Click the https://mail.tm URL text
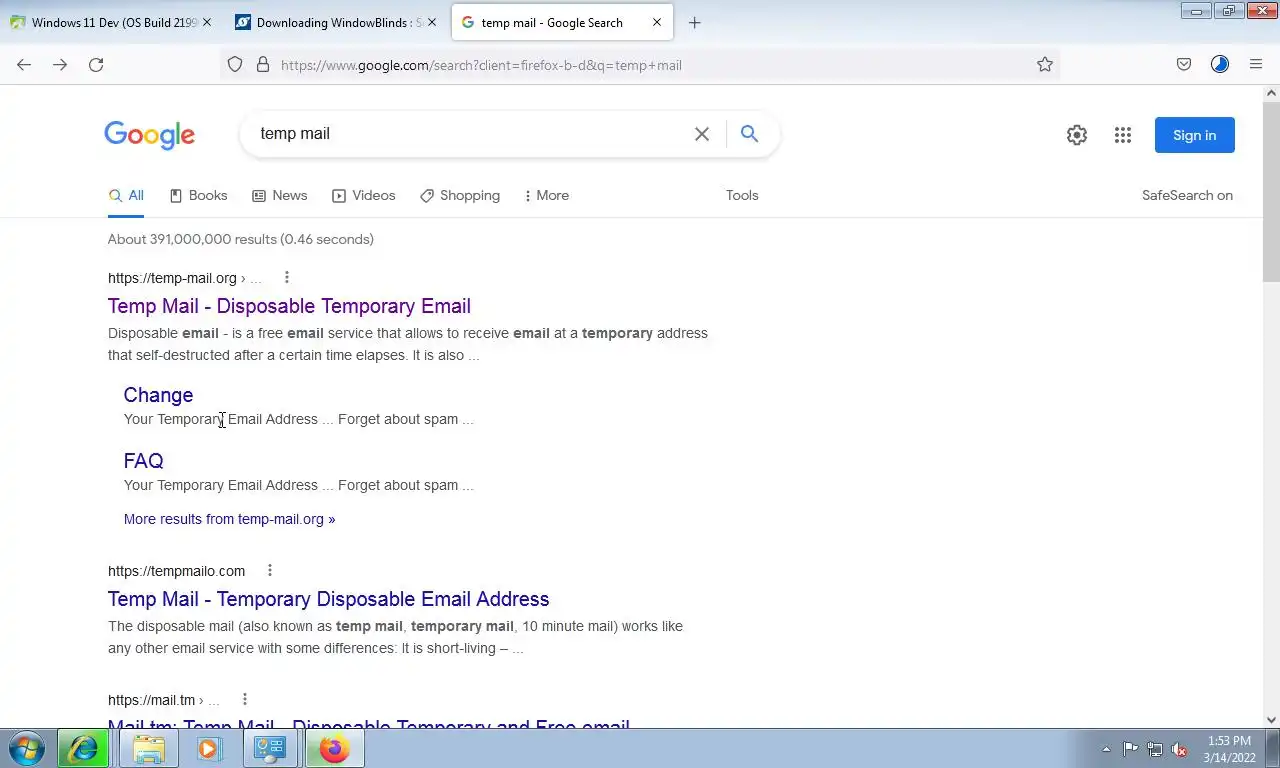This screenshot has width=1280, height=768. click(152, 700)
